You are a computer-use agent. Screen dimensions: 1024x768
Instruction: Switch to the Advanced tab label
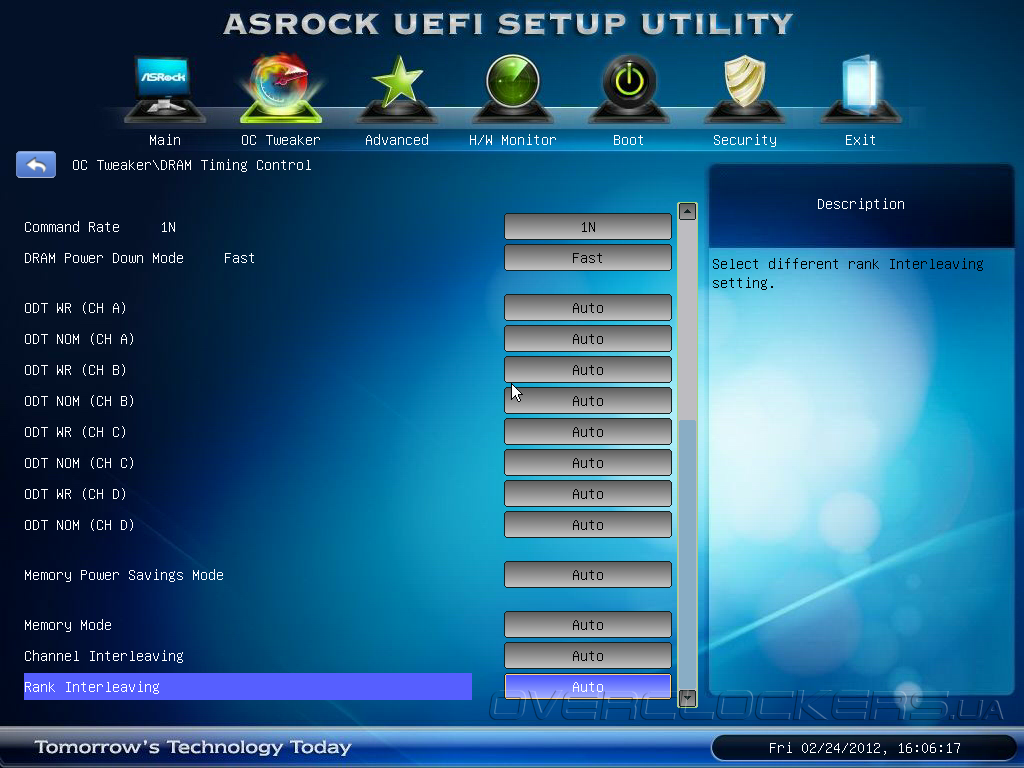pos(397,140)
